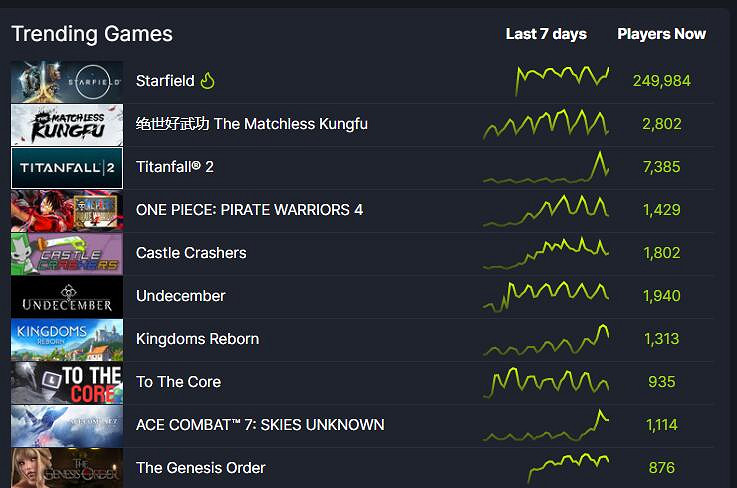This screenshot has height=488, width=737.
Task: Open the Starfield game thumbnail
Action: point(67,82)
